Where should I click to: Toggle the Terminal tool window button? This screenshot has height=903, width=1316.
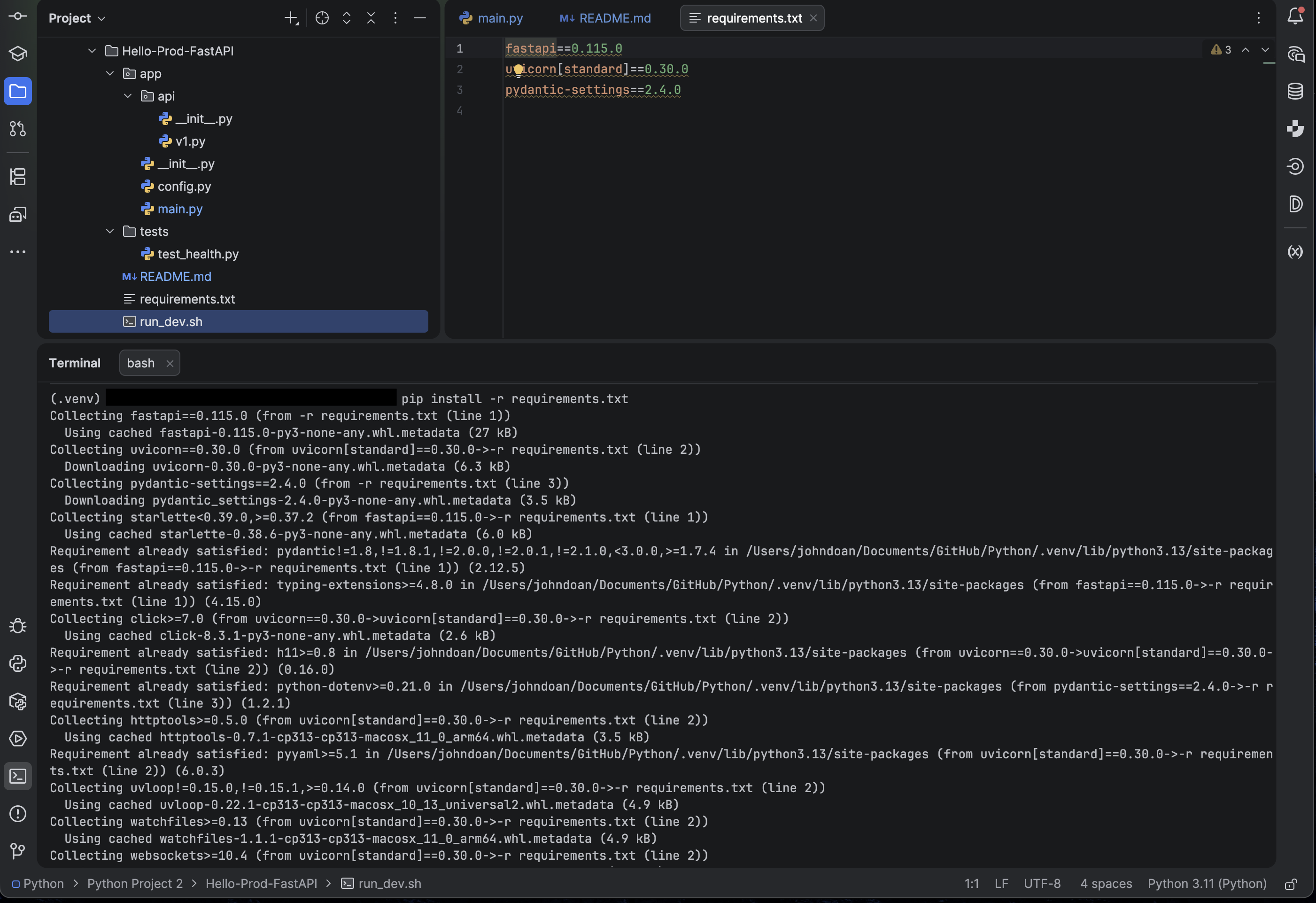[17, 776]
